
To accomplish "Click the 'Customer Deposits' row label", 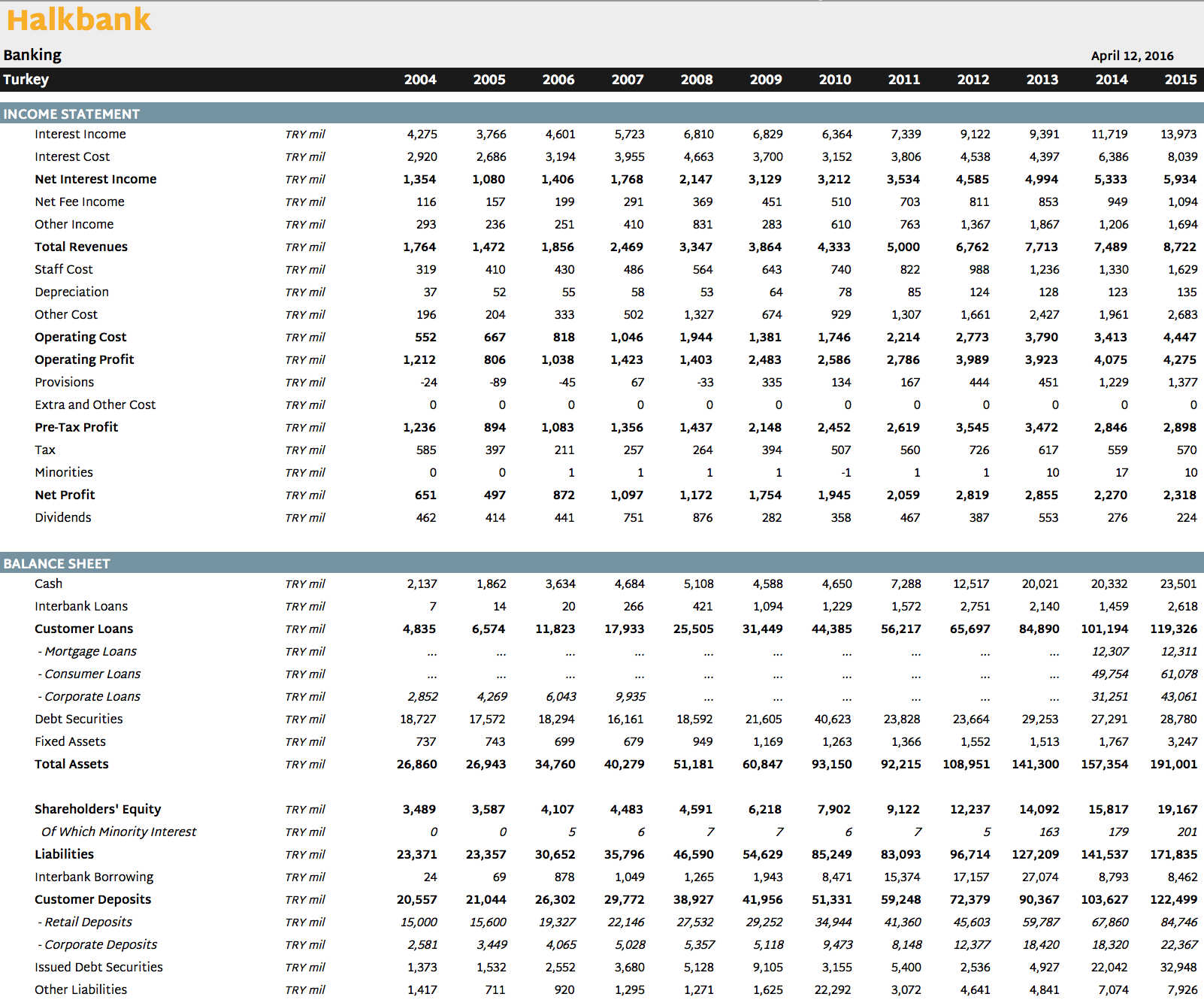I will (x=93, y=900).
